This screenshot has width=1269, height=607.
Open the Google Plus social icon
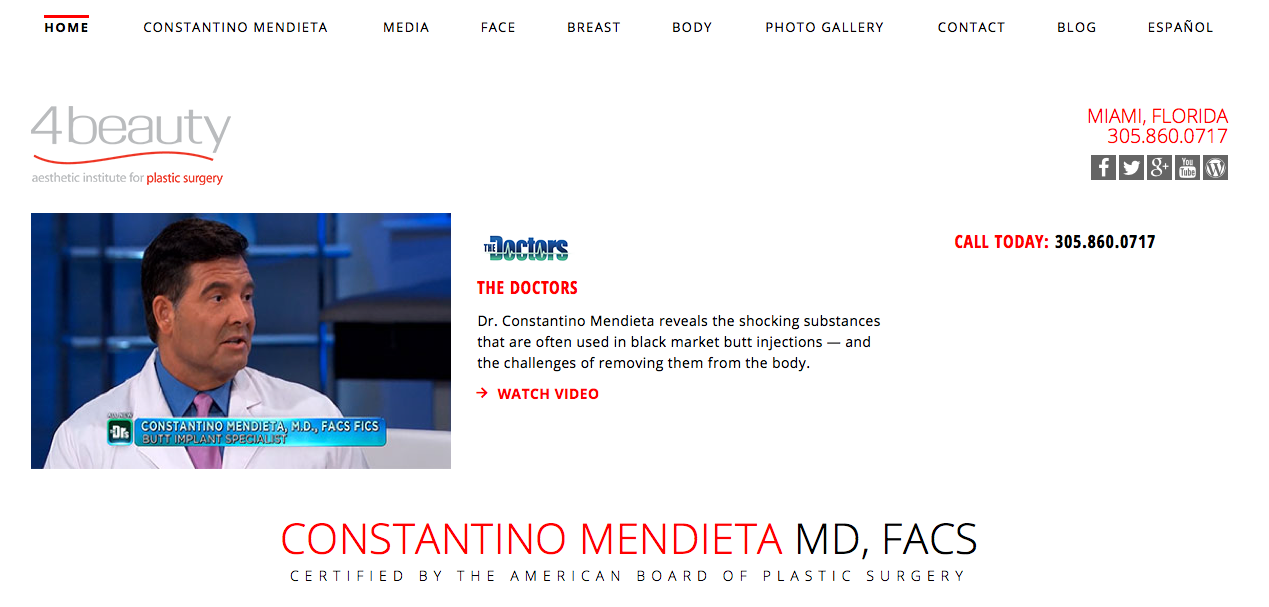[x=1159, y=168]
